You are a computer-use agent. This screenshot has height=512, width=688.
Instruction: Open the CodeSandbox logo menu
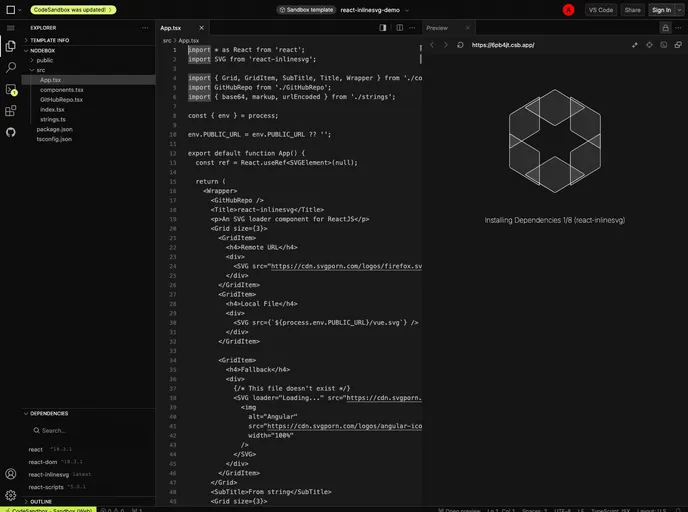pyautogui.click(x=11, y=10)
